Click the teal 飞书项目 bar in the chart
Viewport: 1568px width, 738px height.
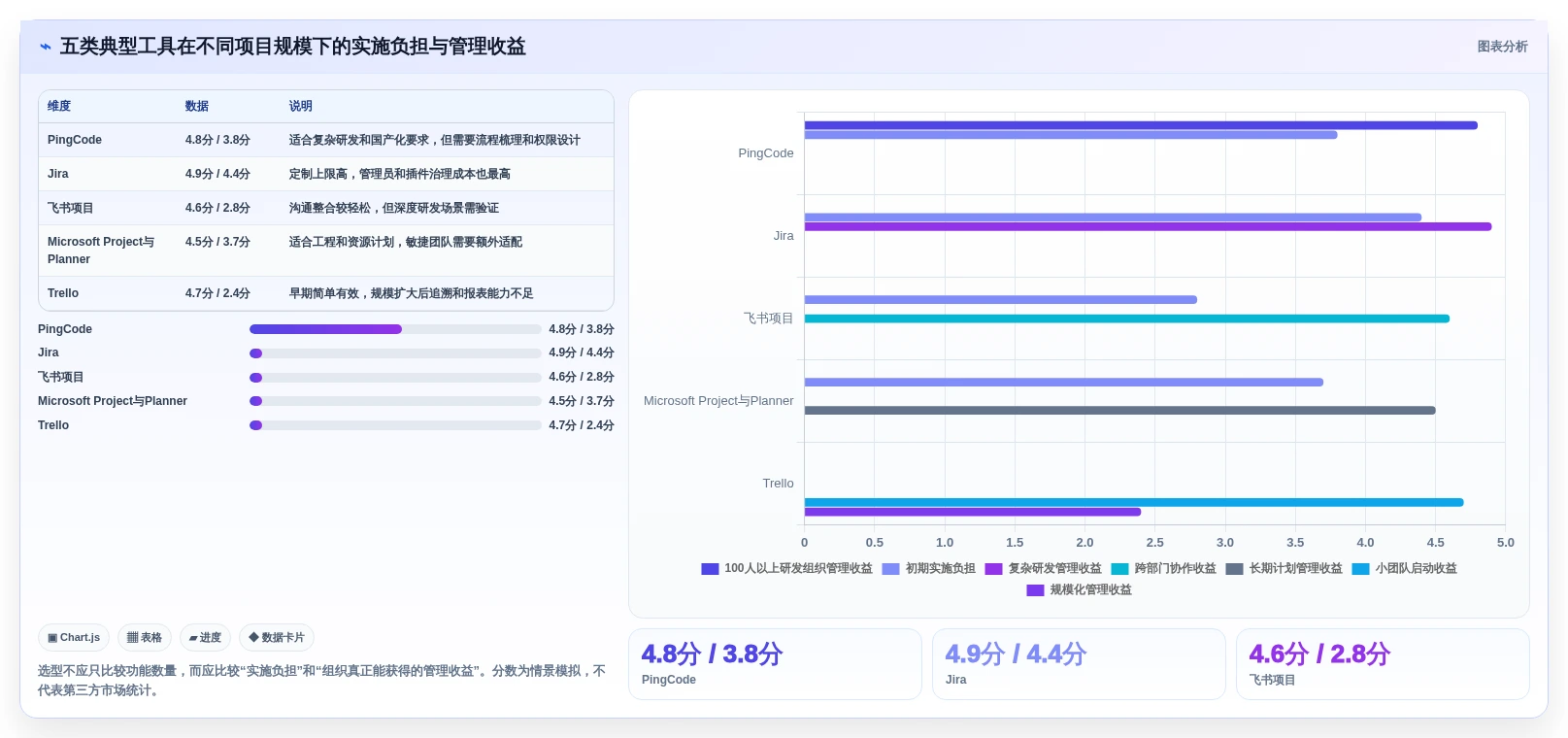1127,319
